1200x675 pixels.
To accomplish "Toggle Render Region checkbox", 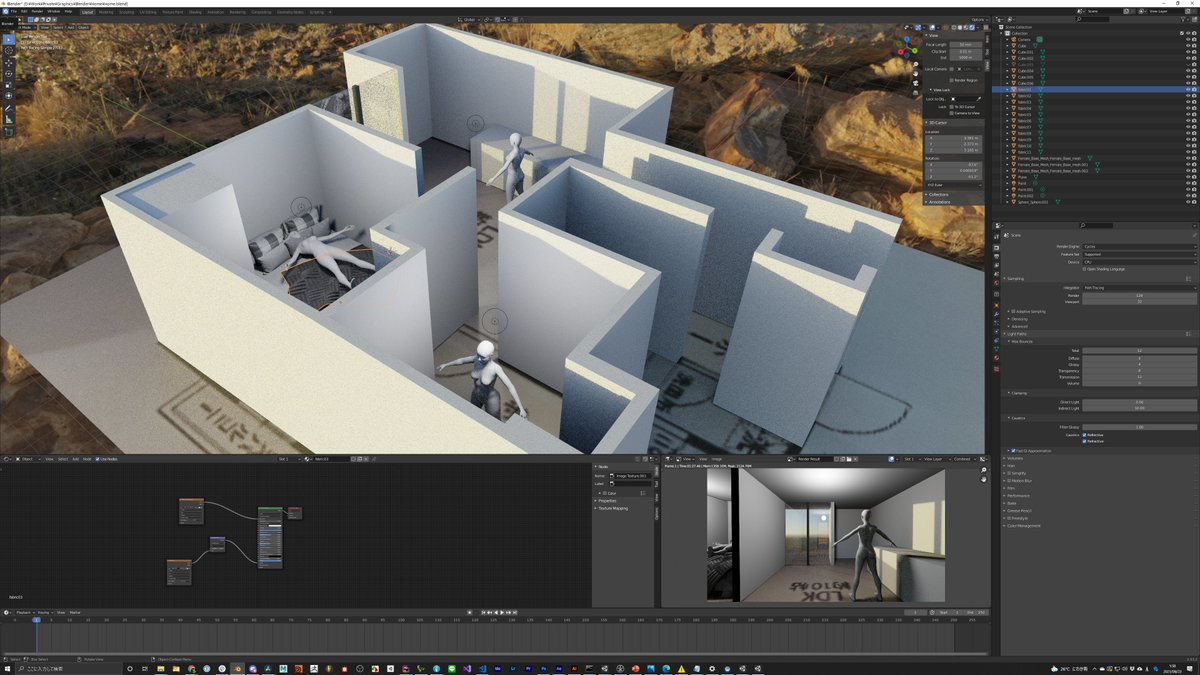I will pyautogui.click(x=952, y=80).
